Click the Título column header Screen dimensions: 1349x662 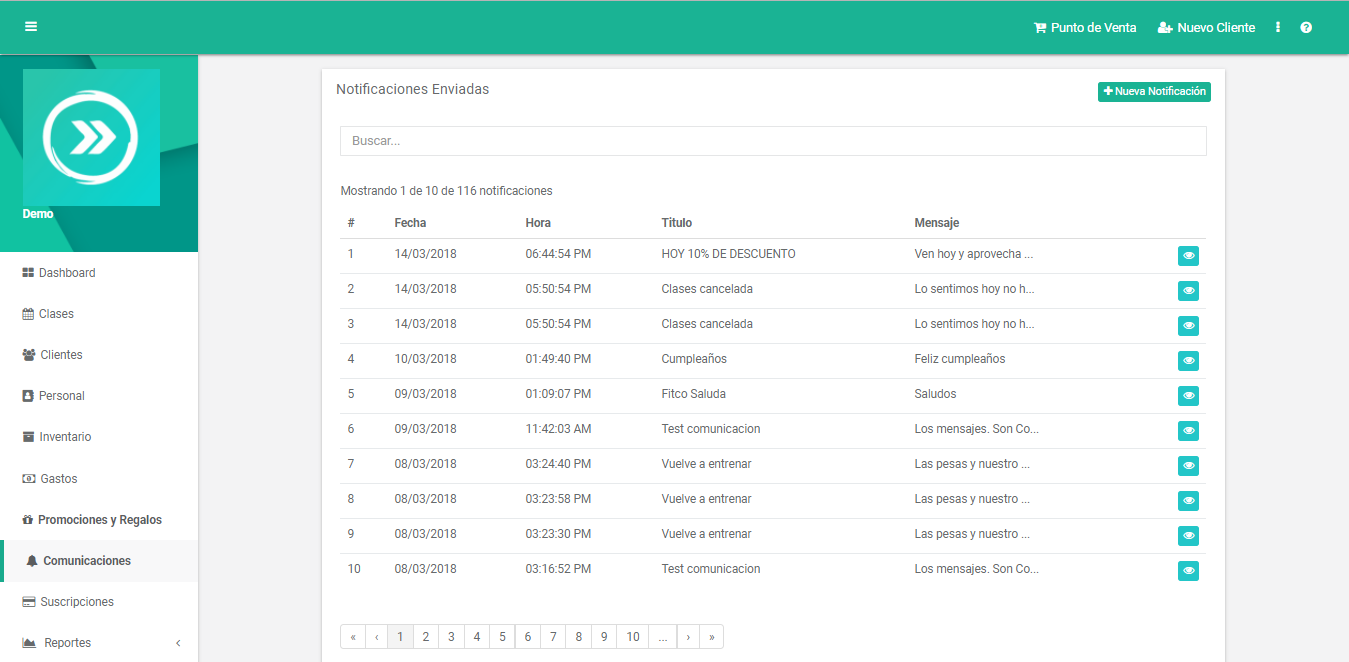coord(677,223)
